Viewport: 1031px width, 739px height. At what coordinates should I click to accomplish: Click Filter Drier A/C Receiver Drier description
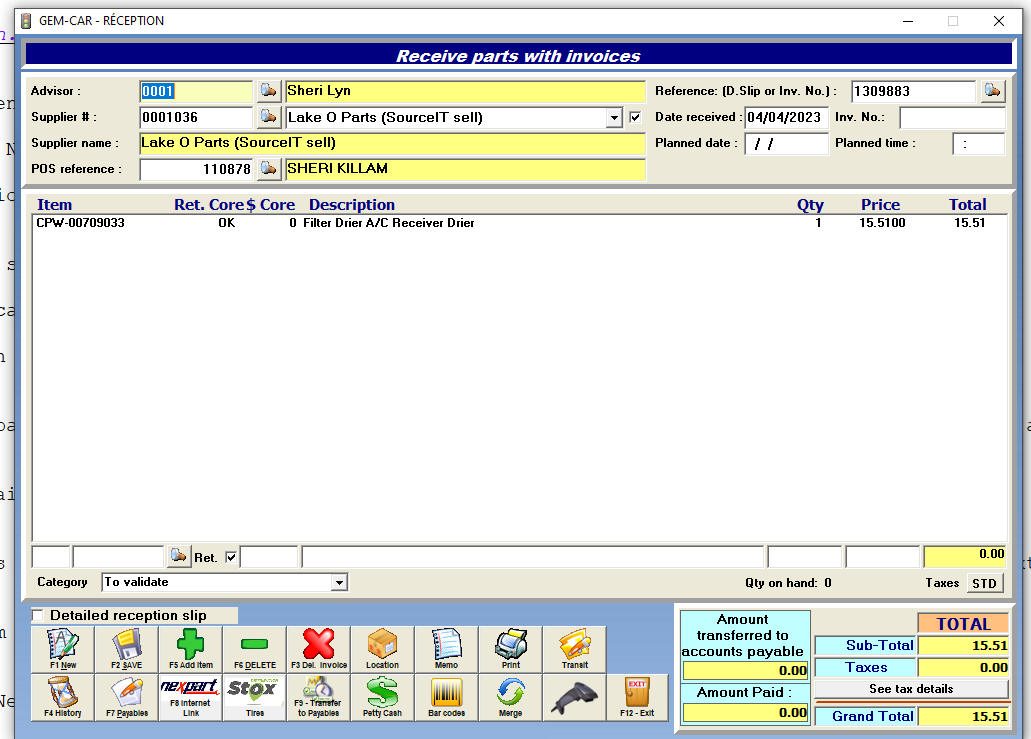pyautogui.click(x=389, y=223)
